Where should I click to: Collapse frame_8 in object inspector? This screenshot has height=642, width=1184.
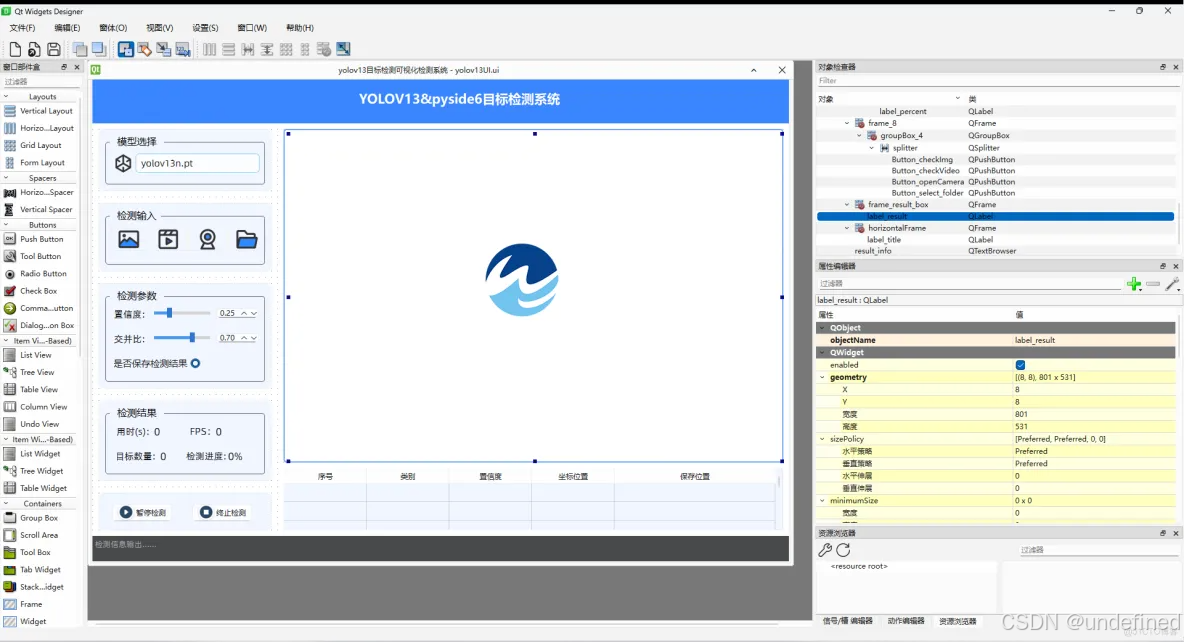pos(846,123)
